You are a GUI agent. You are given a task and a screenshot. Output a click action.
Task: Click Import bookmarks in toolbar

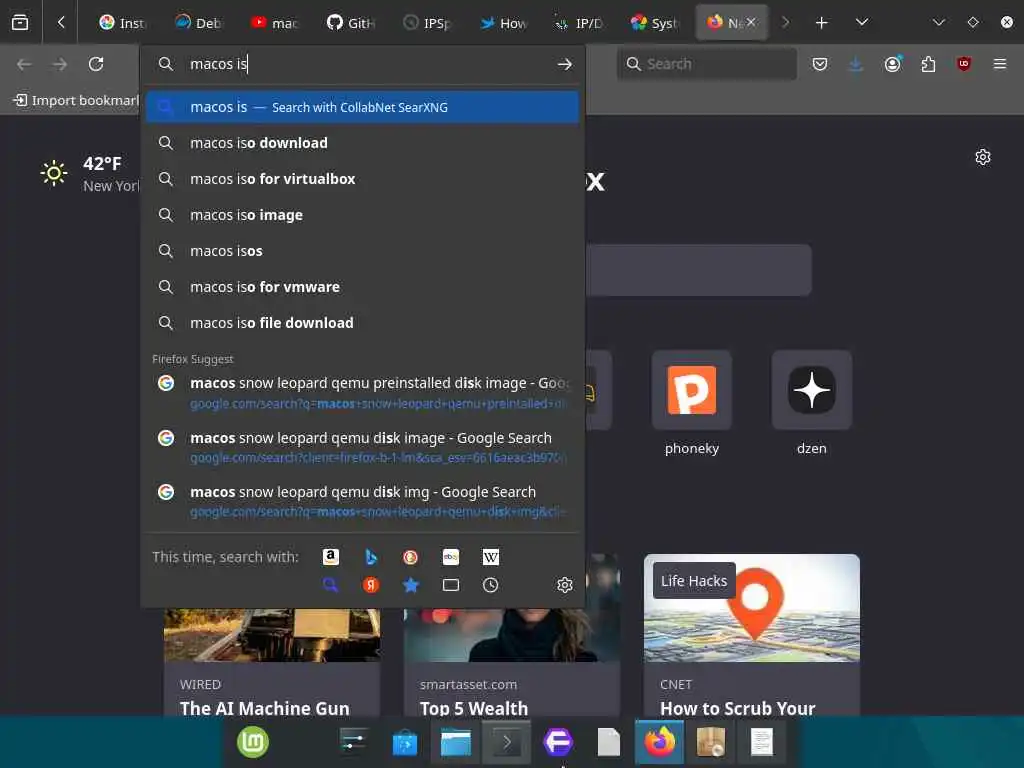pos(76,100)
